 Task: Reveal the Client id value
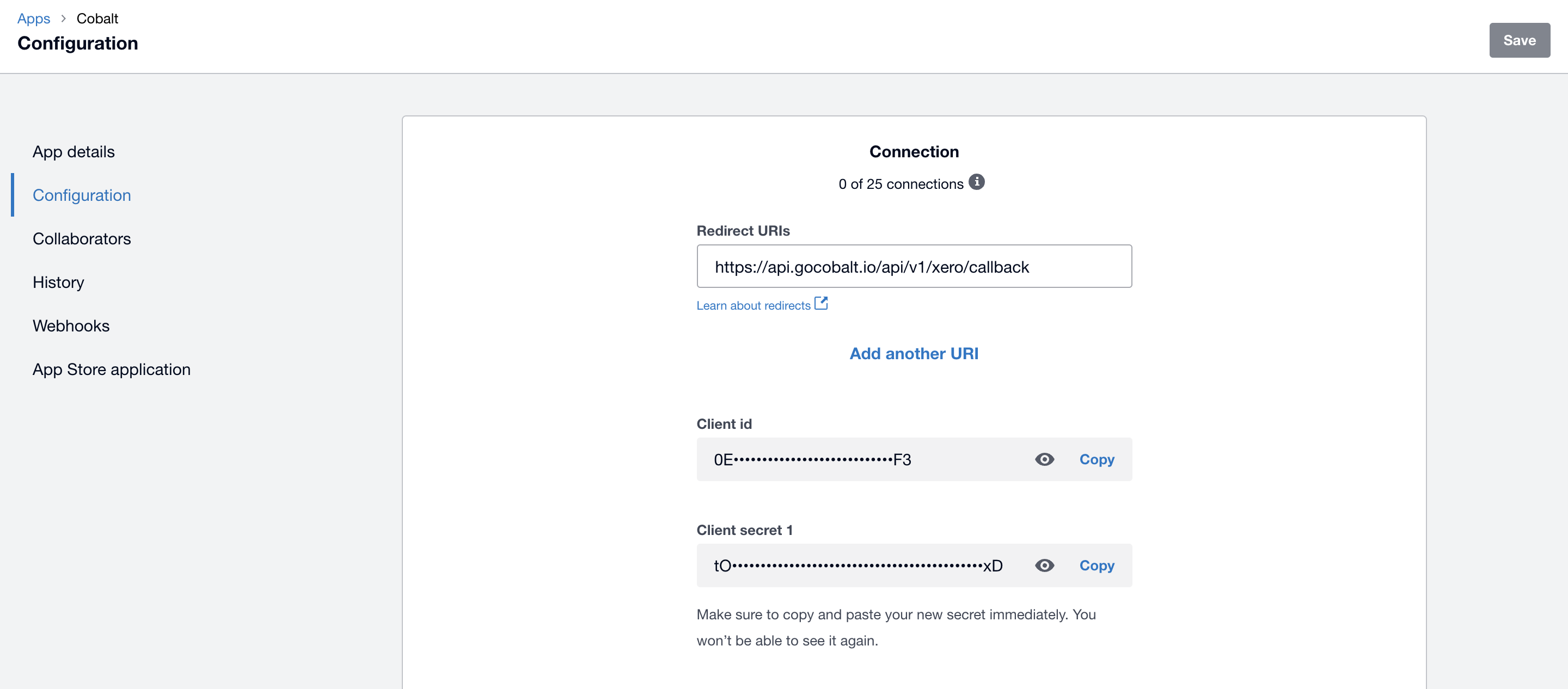(x=1045, y=459)
